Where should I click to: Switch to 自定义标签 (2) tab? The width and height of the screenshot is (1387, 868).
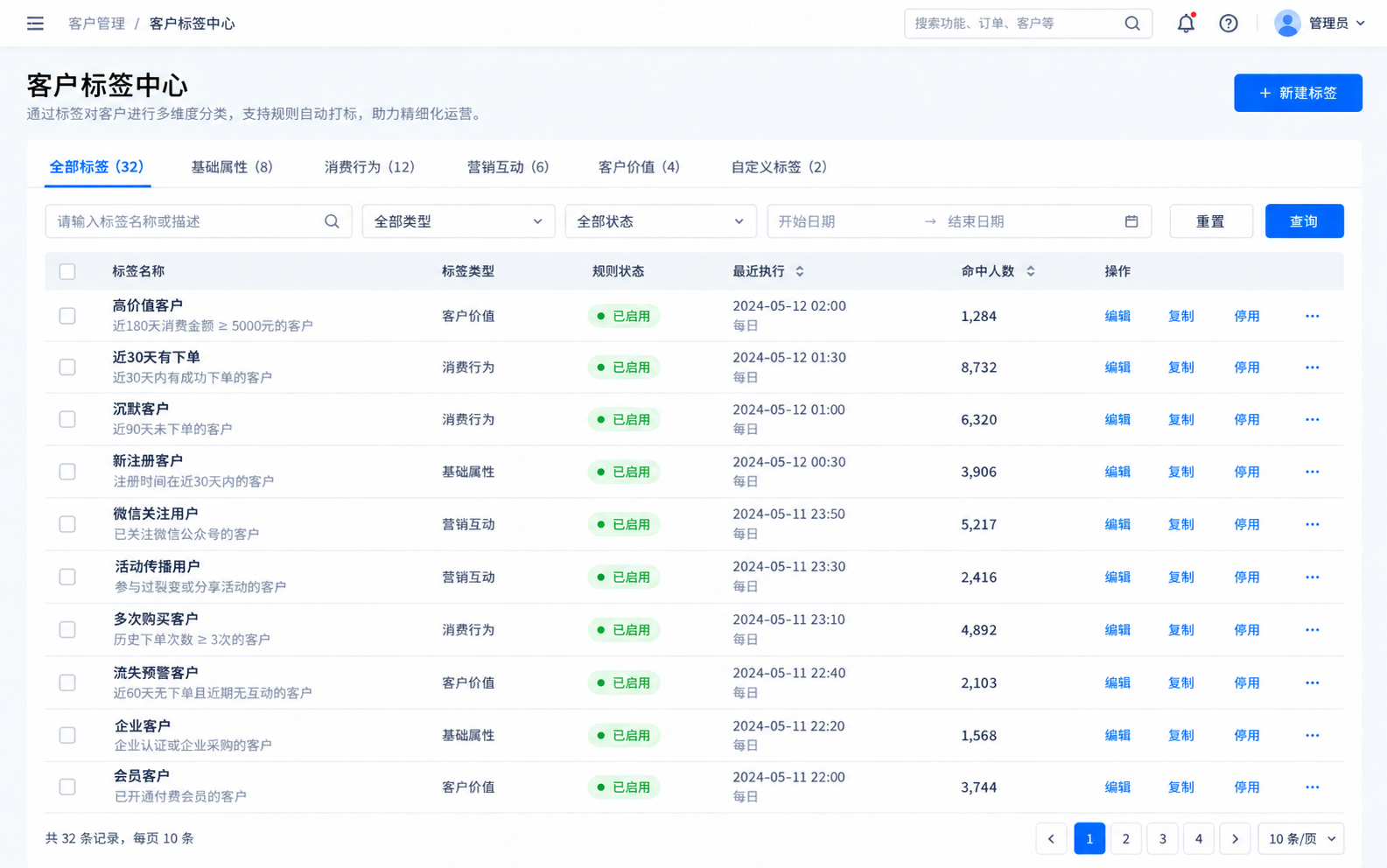tap(779, 167)
